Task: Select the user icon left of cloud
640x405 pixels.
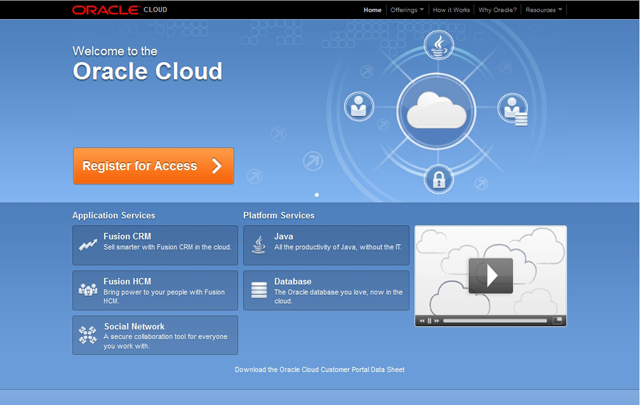Action: [359, 106]
